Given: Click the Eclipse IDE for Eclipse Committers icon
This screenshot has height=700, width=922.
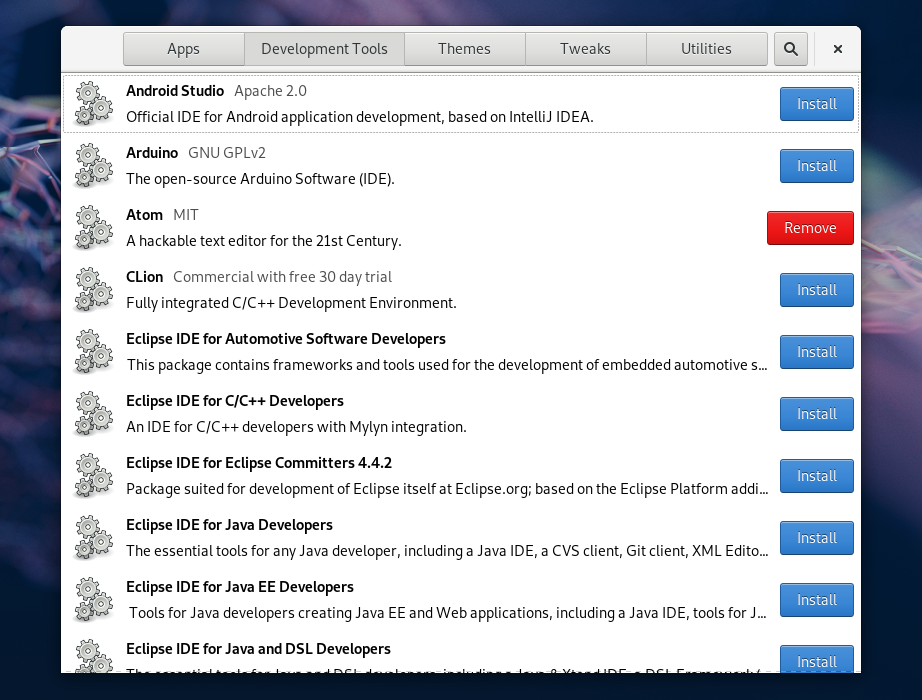Looking at the screenshot, I should tap(93, 475).
